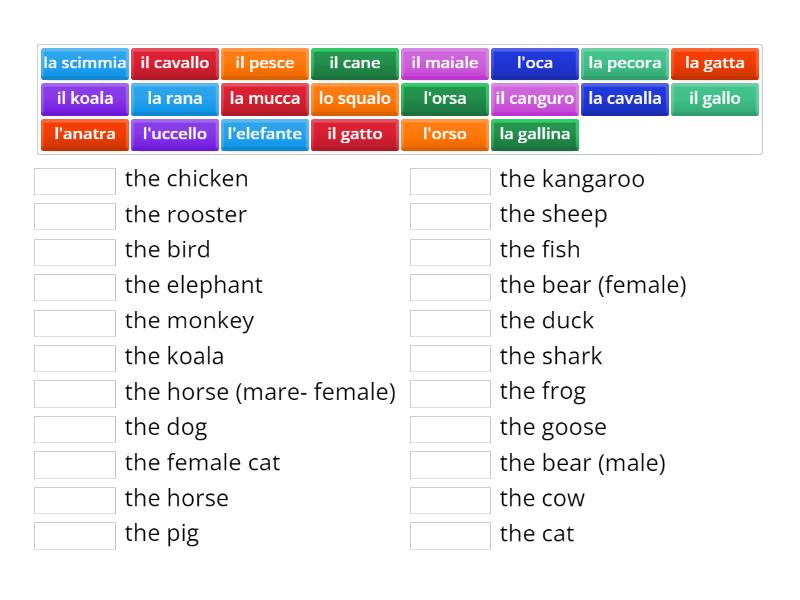800x600 pixels.
Task: Click the 'la scimmia' word tile
Action: (x=85, y=63)
